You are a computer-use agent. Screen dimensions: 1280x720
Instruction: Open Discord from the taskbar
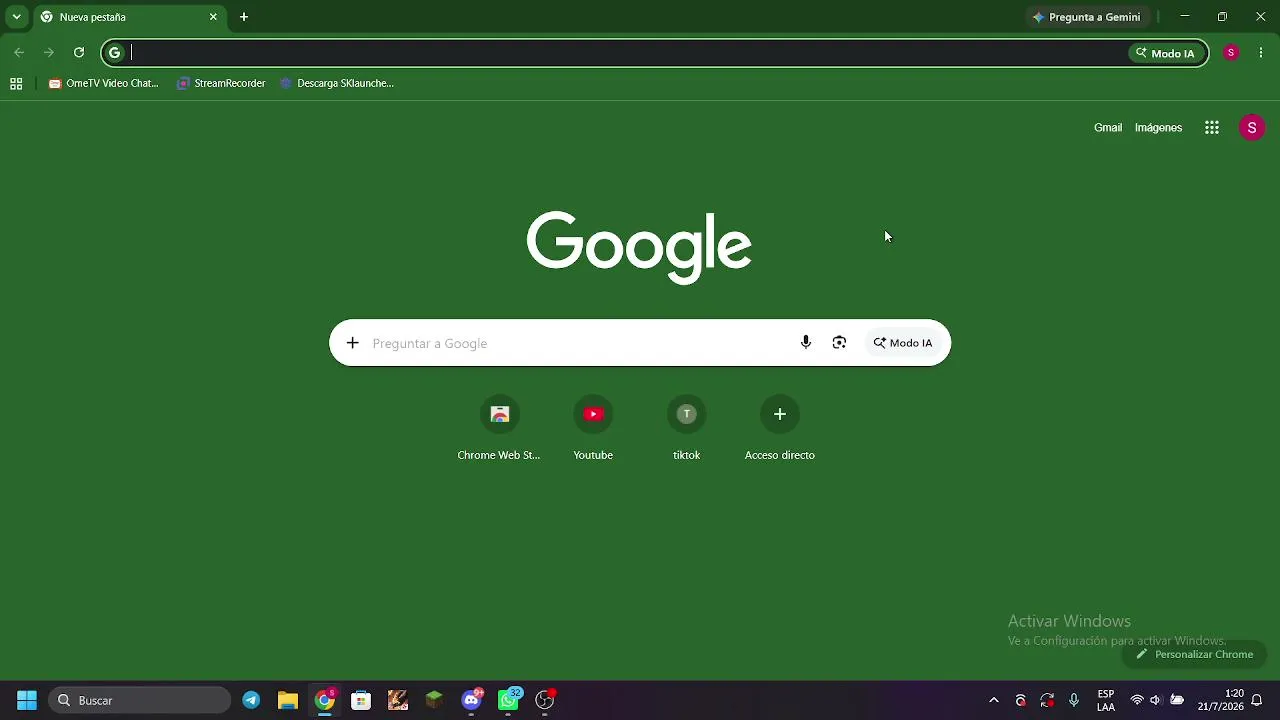point(471,701)
